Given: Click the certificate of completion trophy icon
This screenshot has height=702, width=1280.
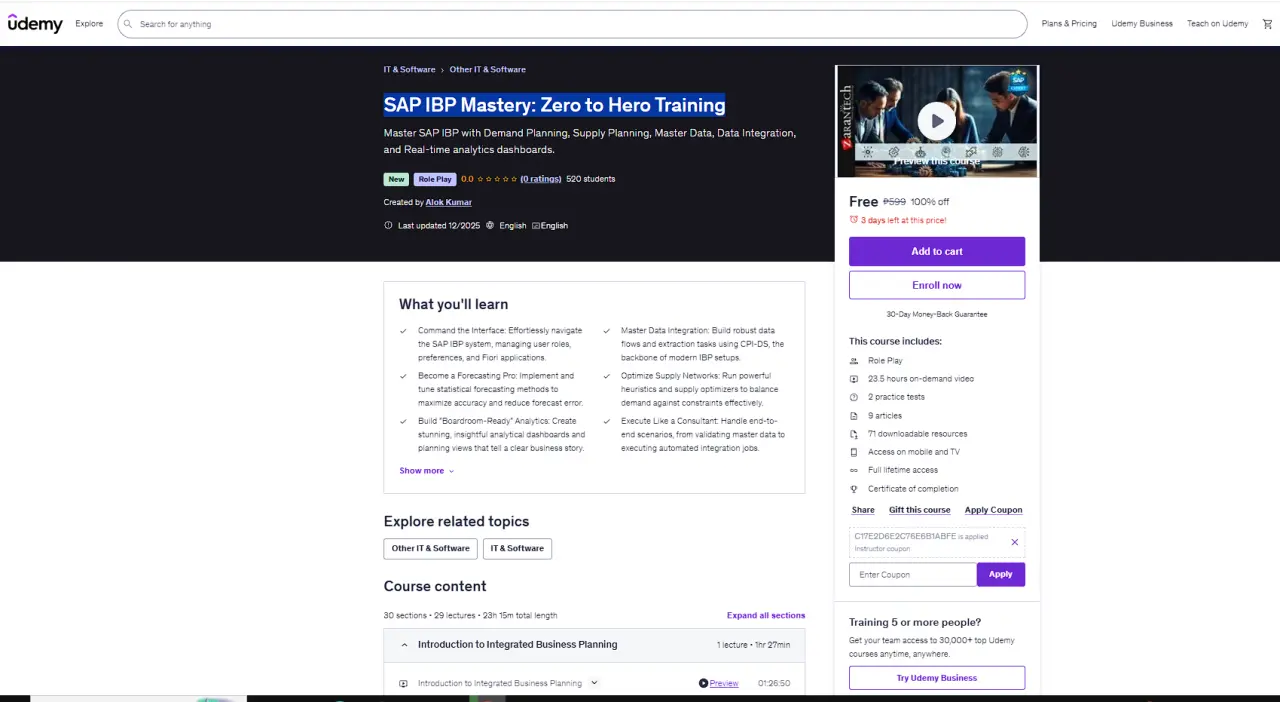Looking at the screenshot, I should pyautogui.click(x=853, y=489).
